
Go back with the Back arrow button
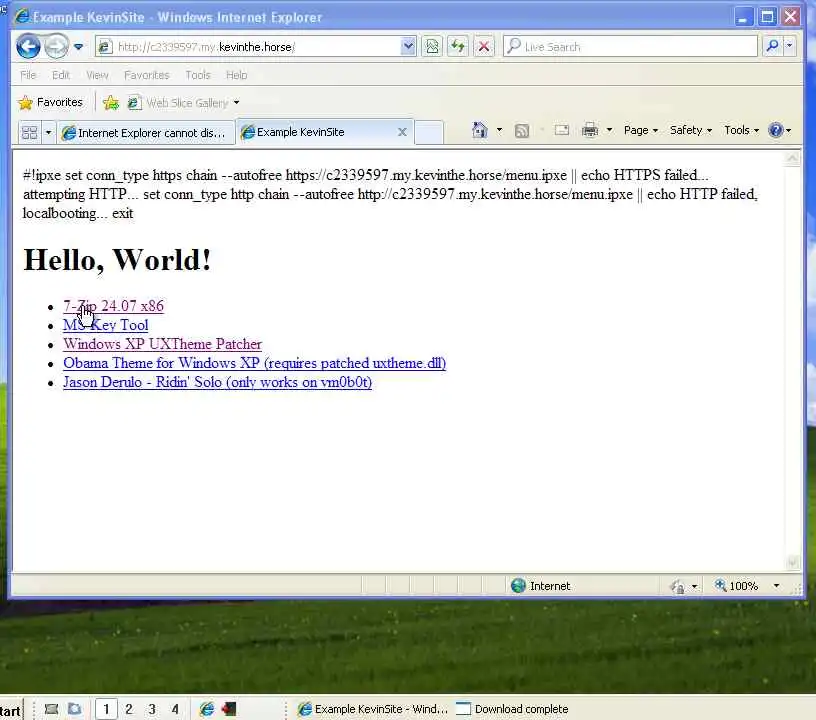(x=28, y=46)
